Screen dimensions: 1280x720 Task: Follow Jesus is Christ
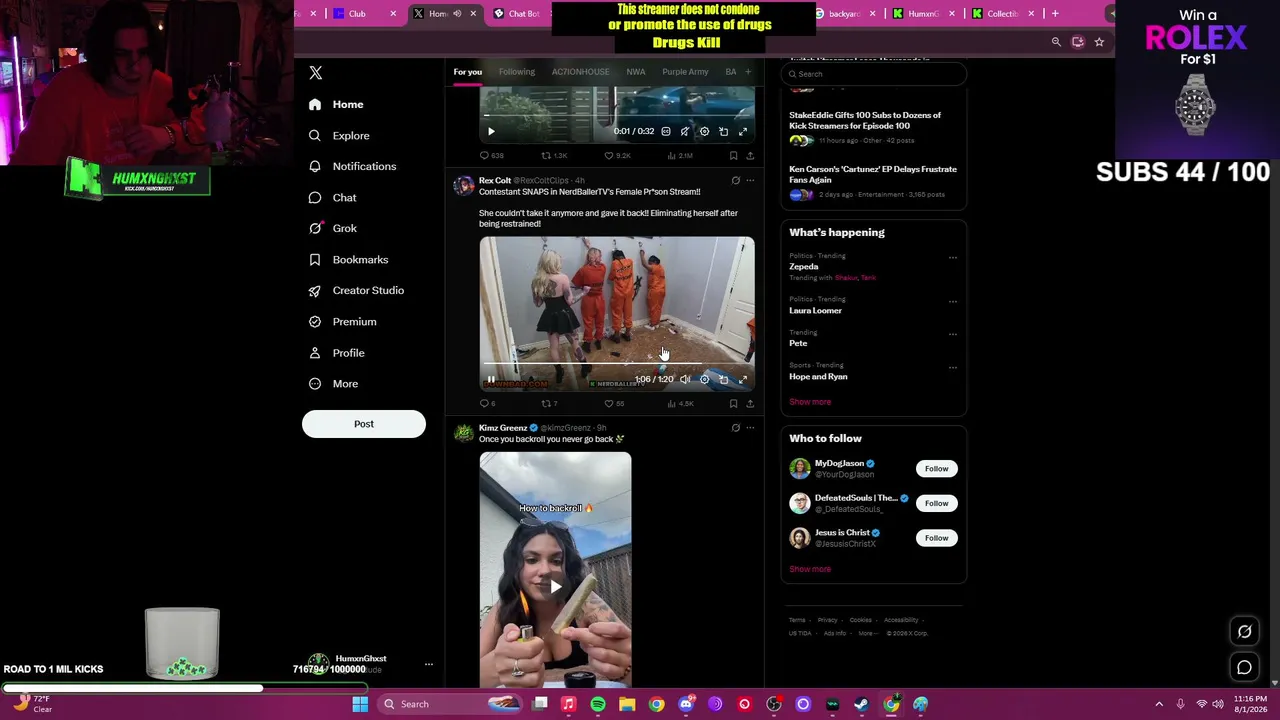(936, 538)
